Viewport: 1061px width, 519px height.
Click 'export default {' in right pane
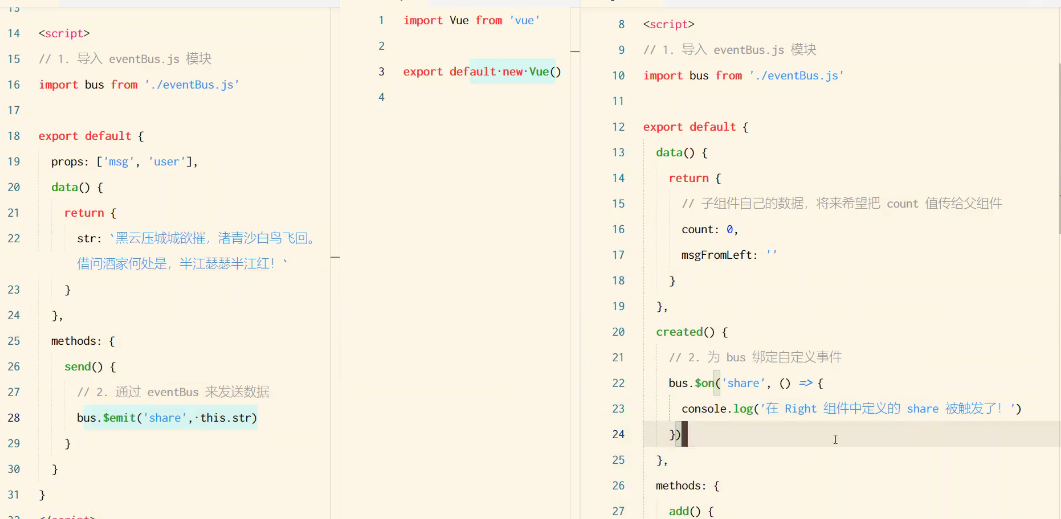[696, 127]
